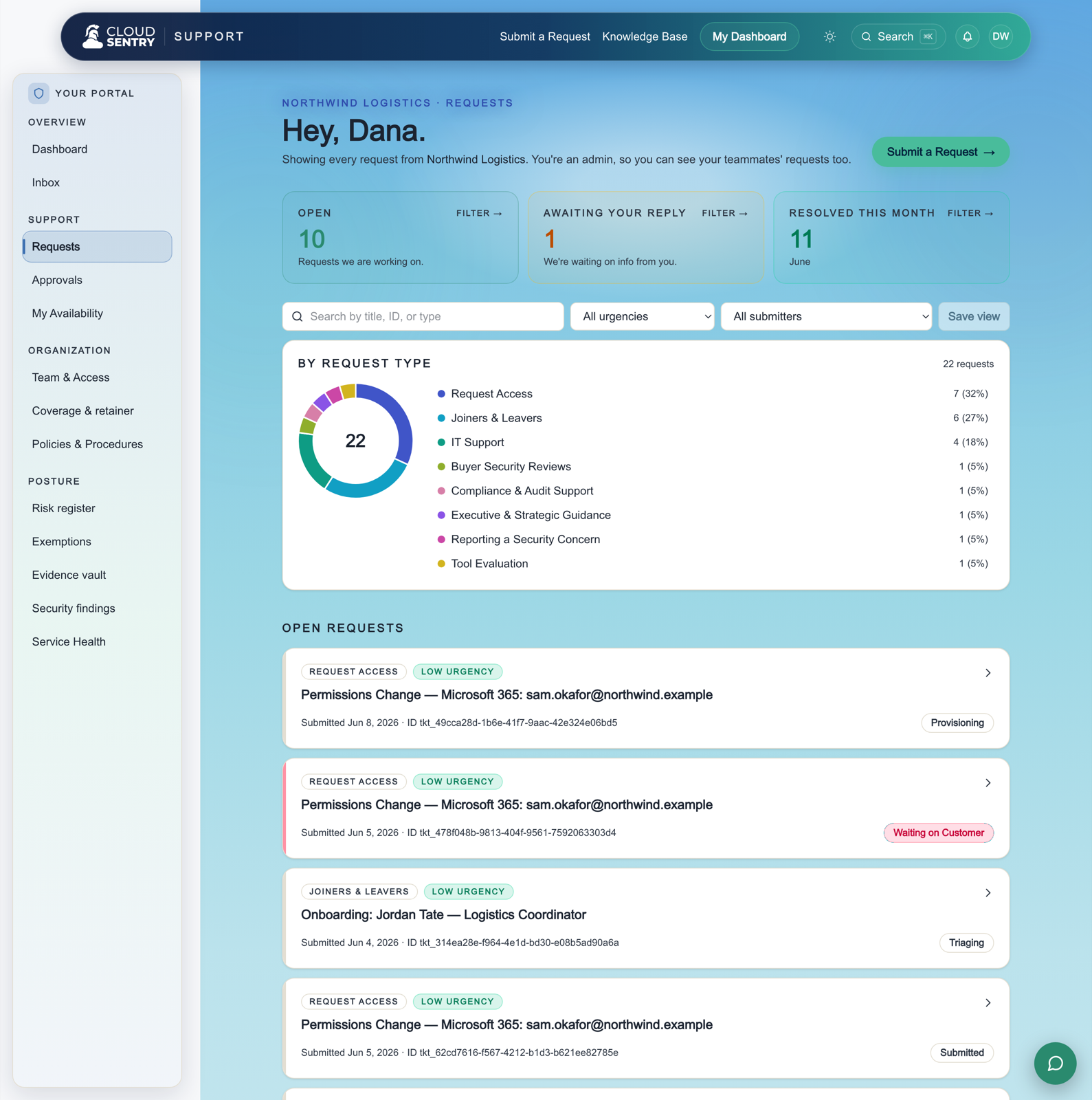Screen dimensions: 1092x1100
Task: Select Requests in sidebar
Action: (x=97, y=246)
